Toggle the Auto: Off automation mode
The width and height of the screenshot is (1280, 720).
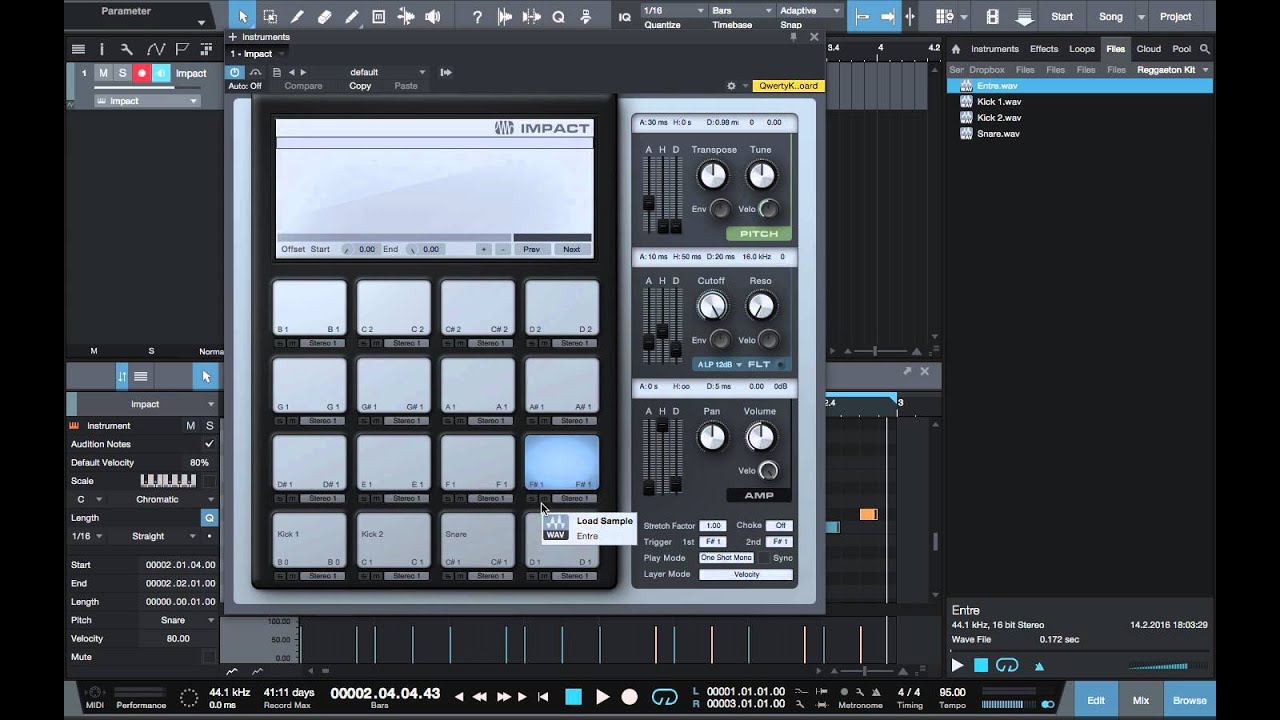tap(245, 86)
